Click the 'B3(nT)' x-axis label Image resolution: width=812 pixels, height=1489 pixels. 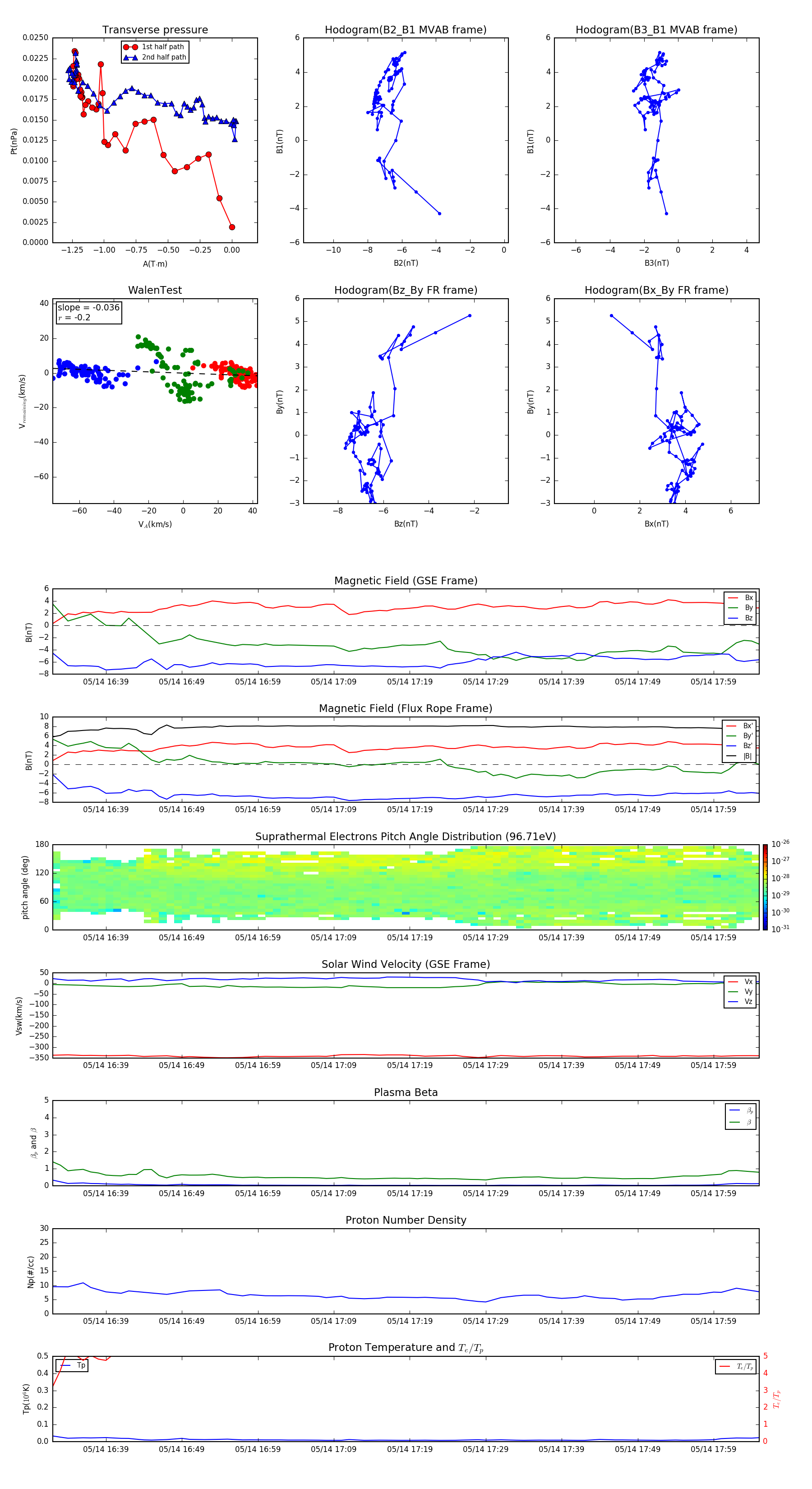(x=656, y=263)
